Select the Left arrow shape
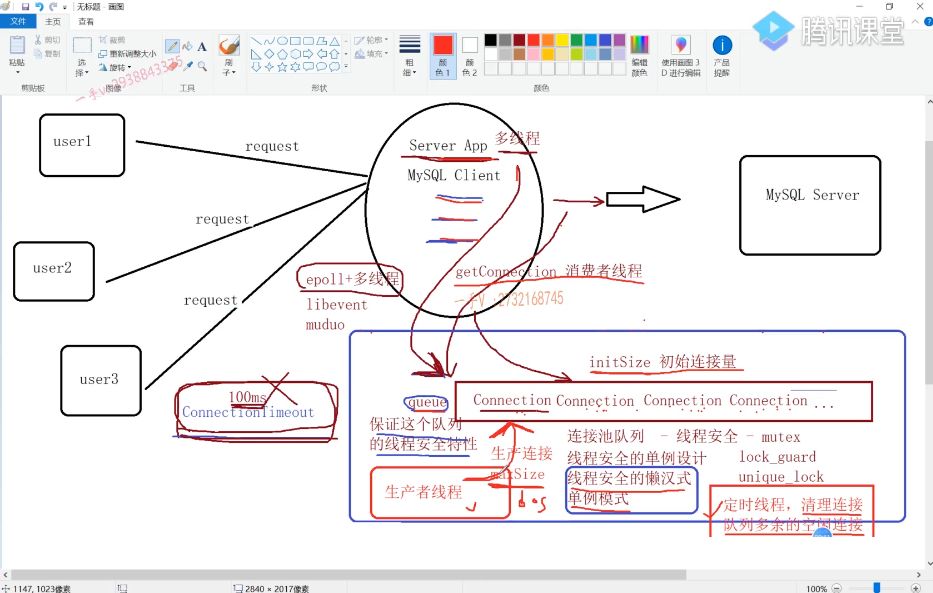This screenshot has width=933, height=593. (321, 54)
